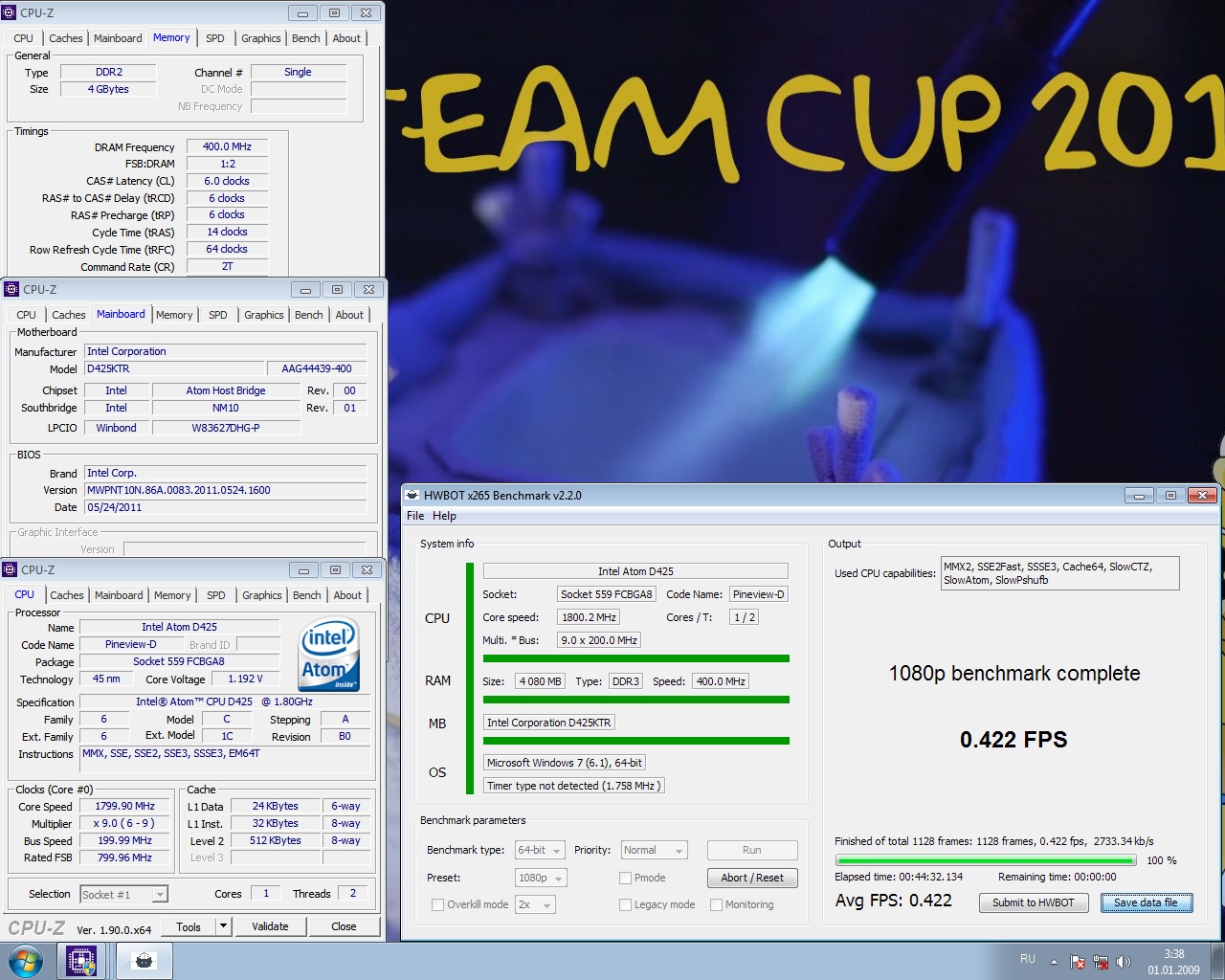Select SPD tab in bottom CPU window
Screen dimensions: 1225x980
216,595
